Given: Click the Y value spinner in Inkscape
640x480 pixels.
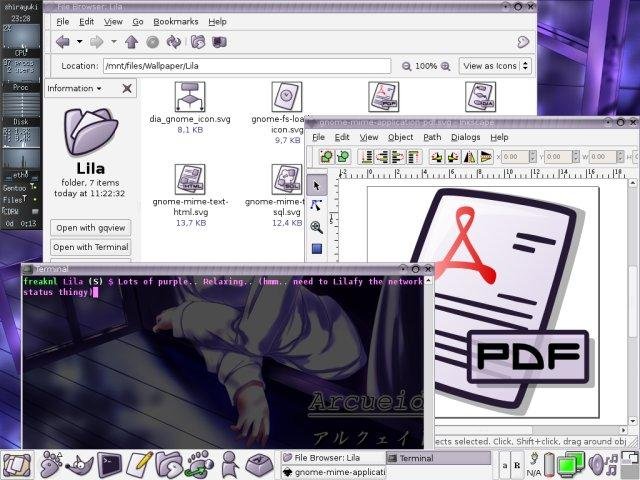Looking at the screenshot, I should 576,157.
